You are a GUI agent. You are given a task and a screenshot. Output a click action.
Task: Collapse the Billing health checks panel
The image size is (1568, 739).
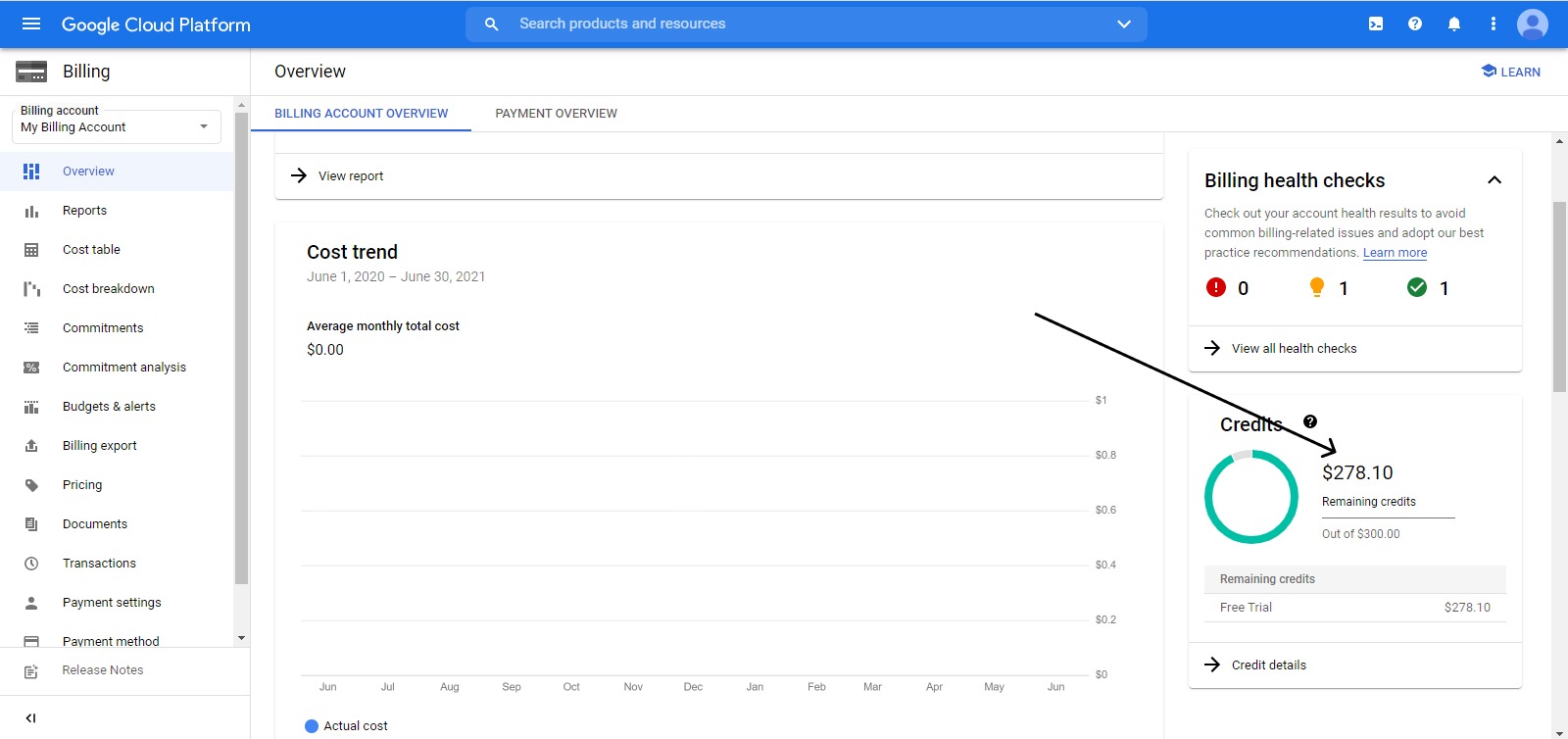[x=1494, y=180]
